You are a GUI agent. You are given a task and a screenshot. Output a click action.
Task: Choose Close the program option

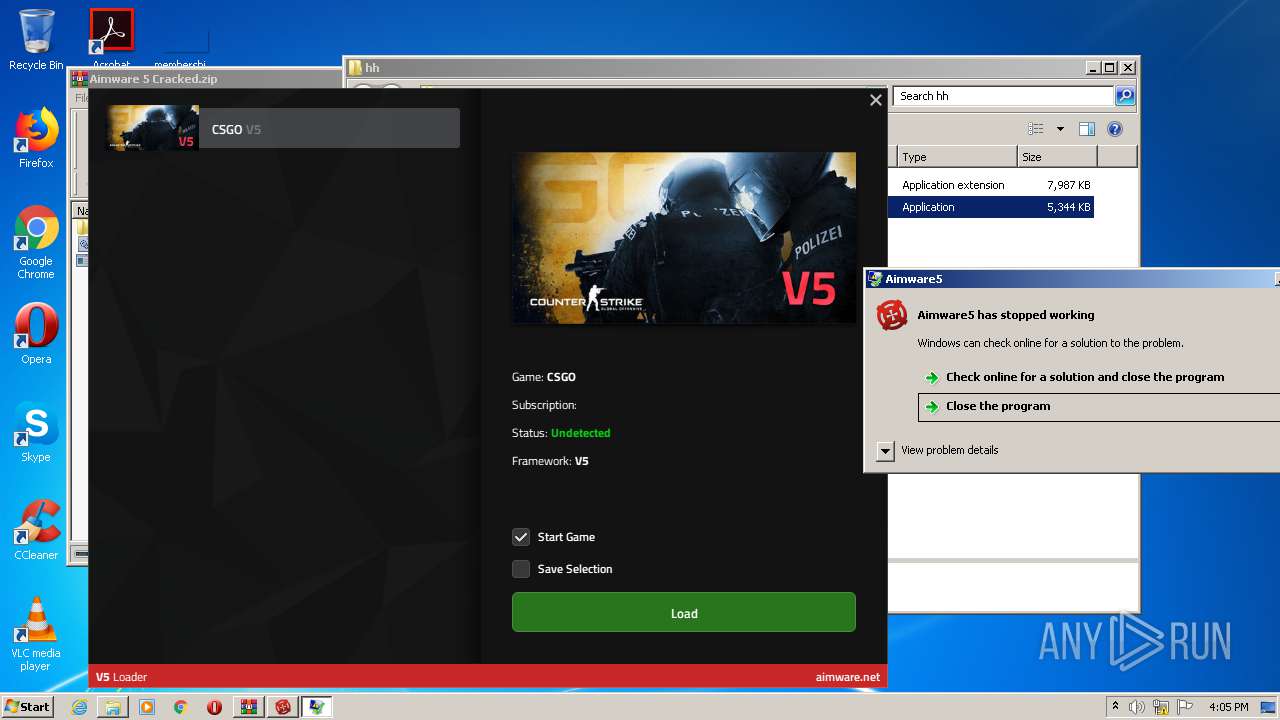coord(1098,406)
